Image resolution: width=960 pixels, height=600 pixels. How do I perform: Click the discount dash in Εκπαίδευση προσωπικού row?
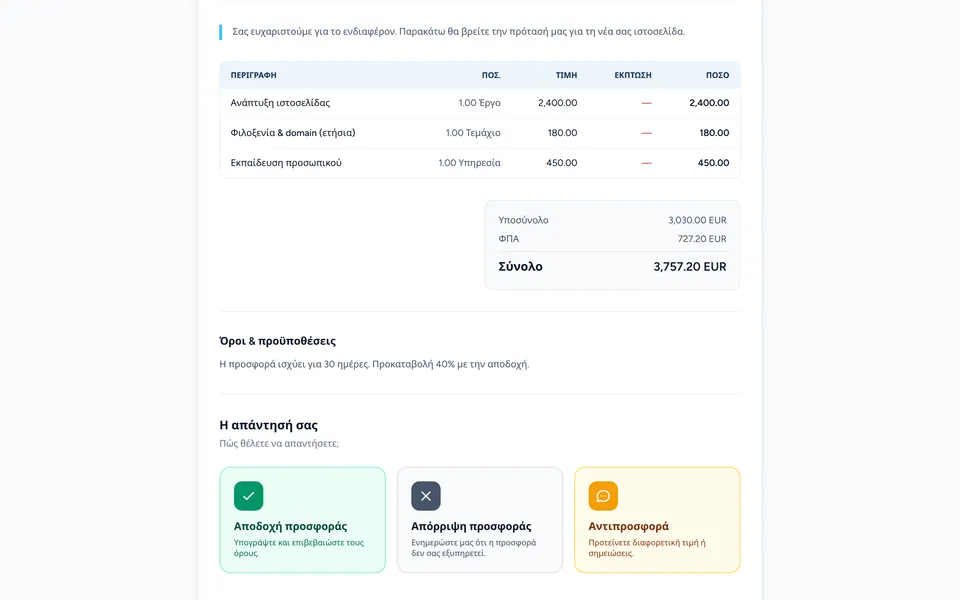646,163
